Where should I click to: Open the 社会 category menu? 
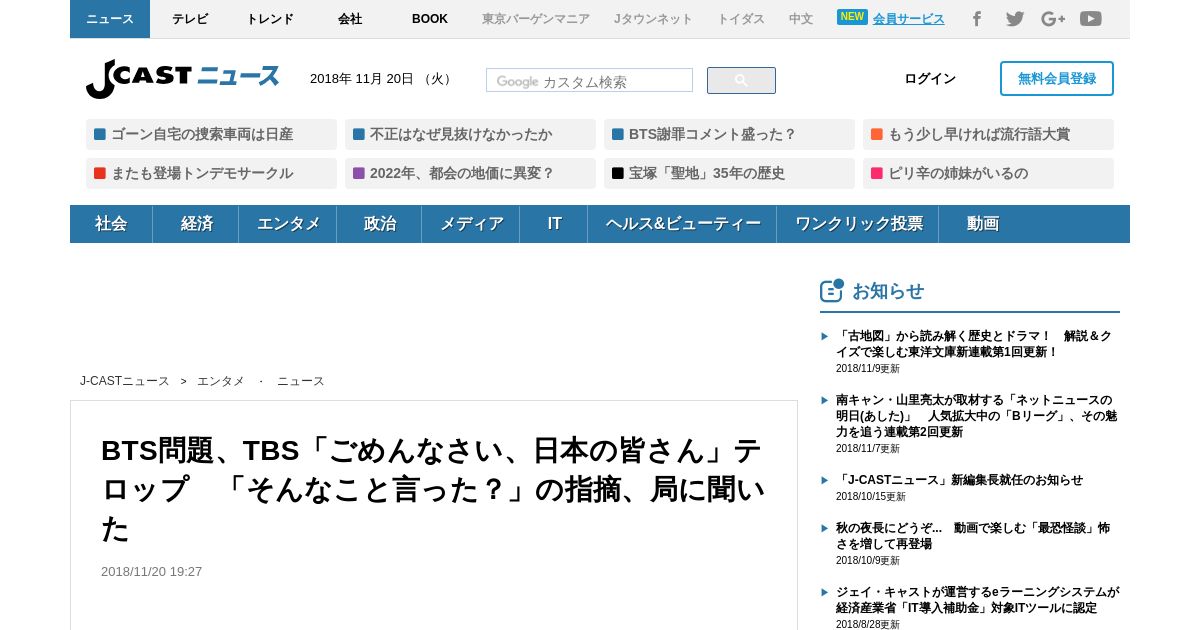click(x=111, y=224)
